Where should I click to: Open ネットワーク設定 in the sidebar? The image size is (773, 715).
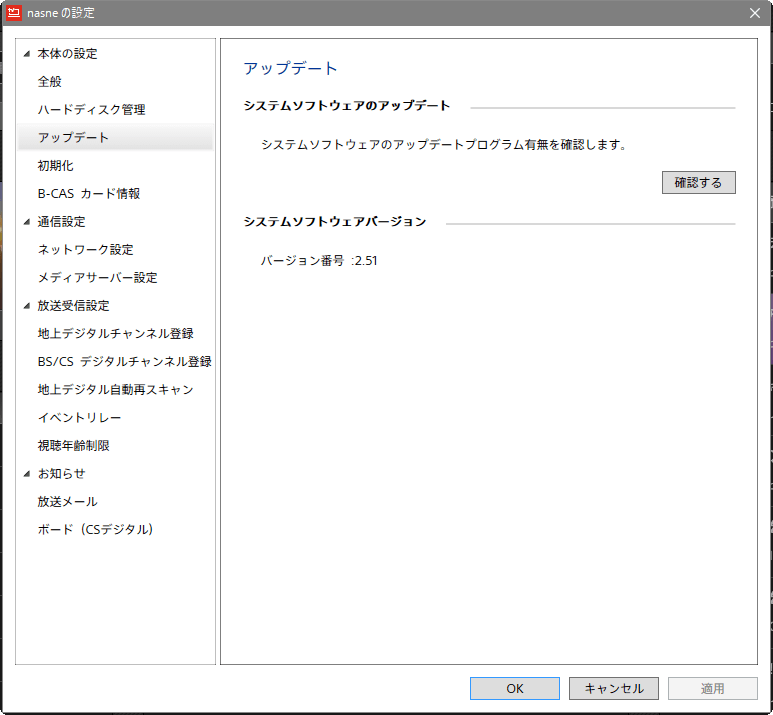coord(85,250)
